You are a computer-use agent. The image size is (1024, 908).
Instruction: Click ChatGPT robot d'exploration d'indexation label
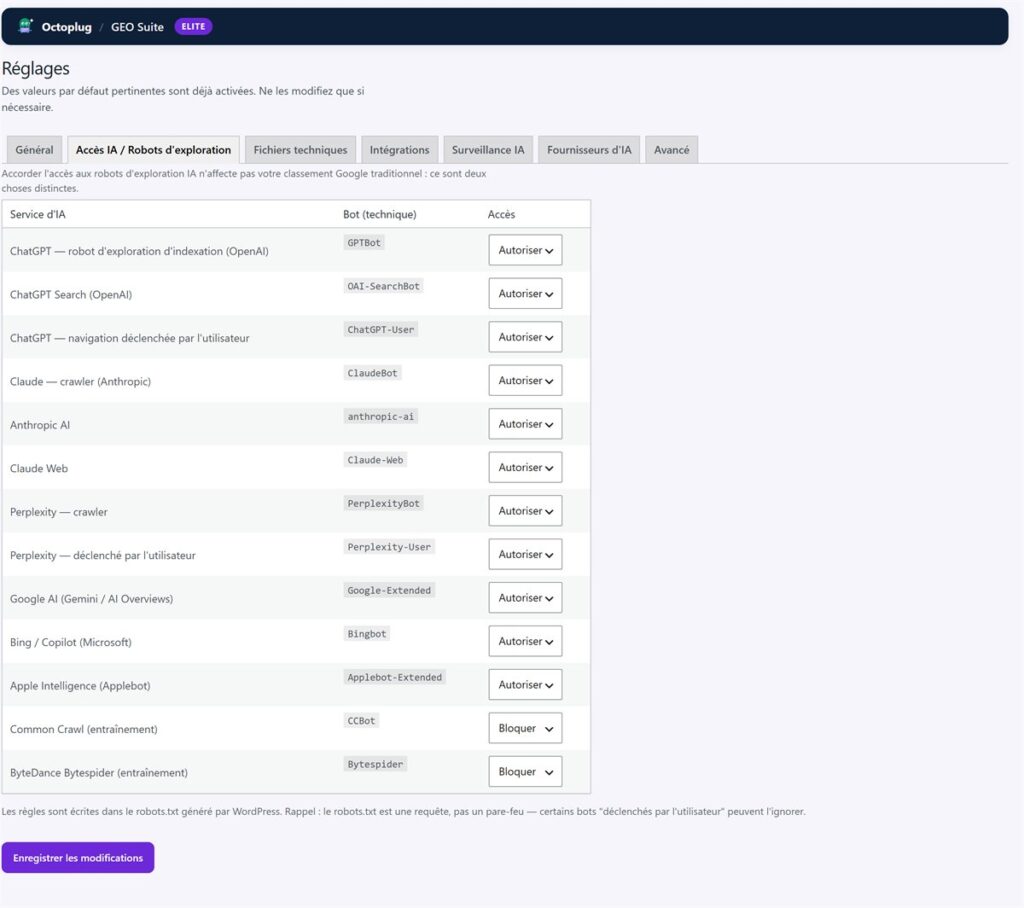coord(139,251)
